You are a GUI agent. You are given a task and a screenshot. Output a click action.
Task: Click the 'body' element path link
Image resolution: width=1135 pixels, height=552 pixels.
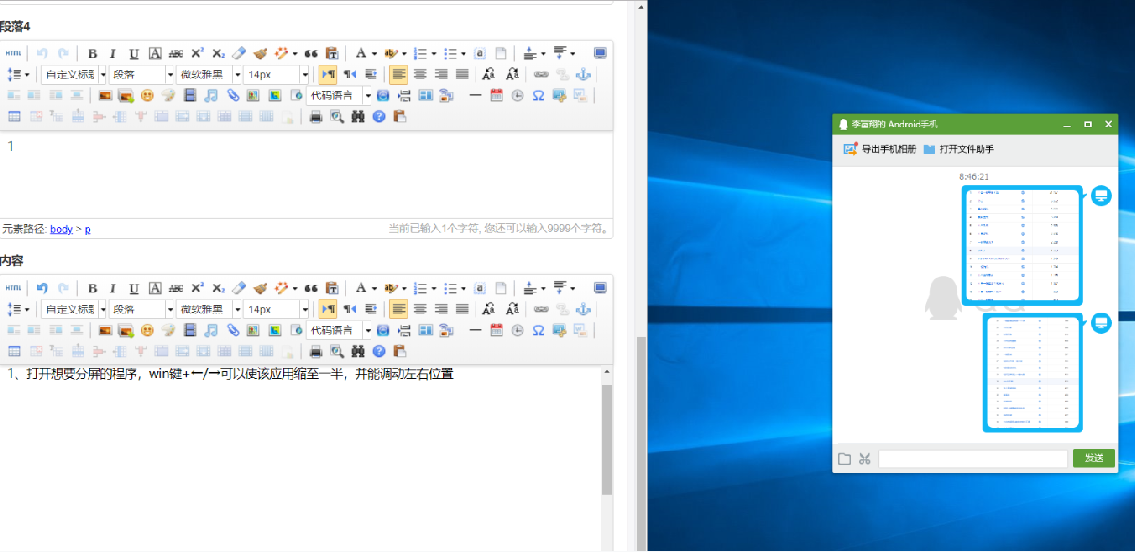click(61, 229)
